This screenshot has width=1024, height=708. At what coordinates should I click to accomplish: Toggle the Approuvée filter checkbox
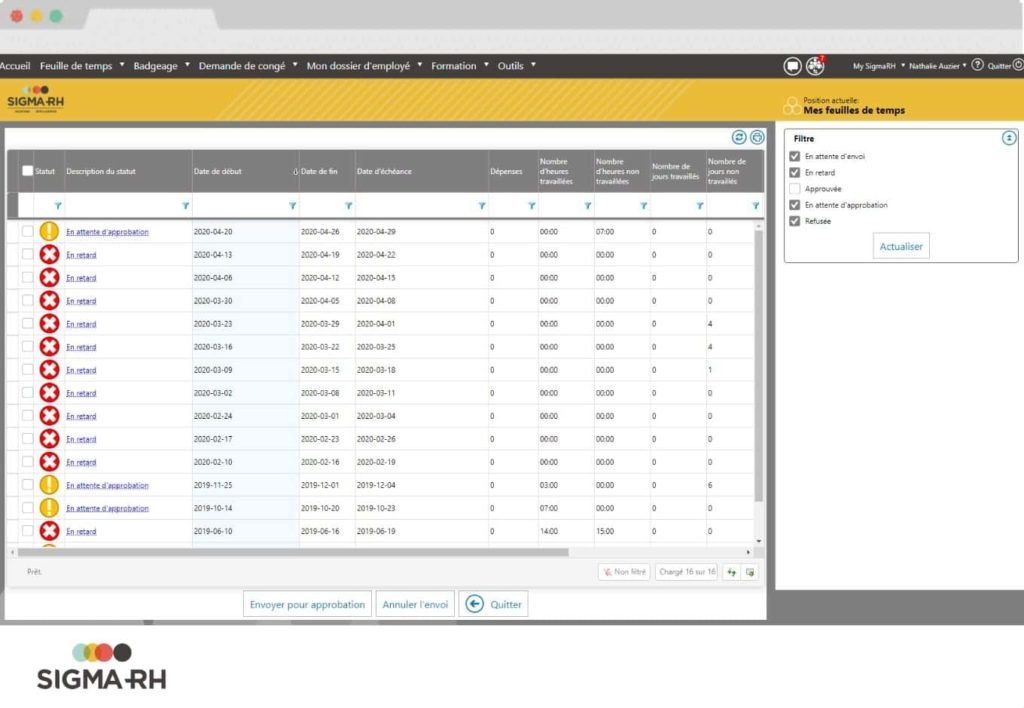point(794,189)
